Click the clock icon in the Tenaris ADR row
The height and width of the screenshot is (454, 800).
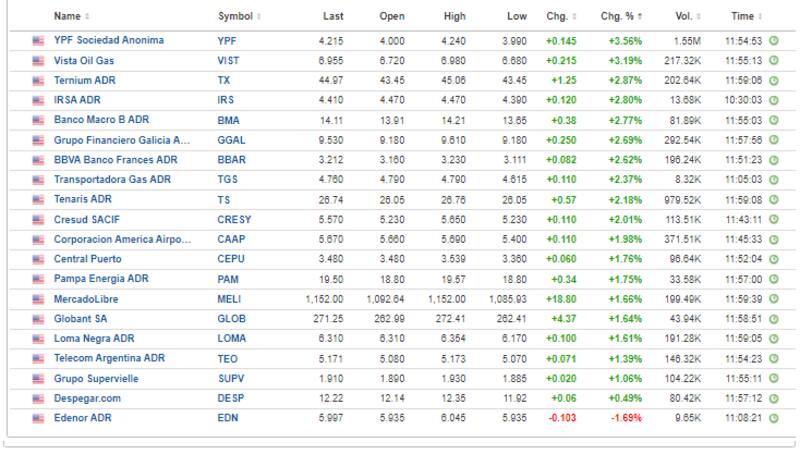(774, 200)
